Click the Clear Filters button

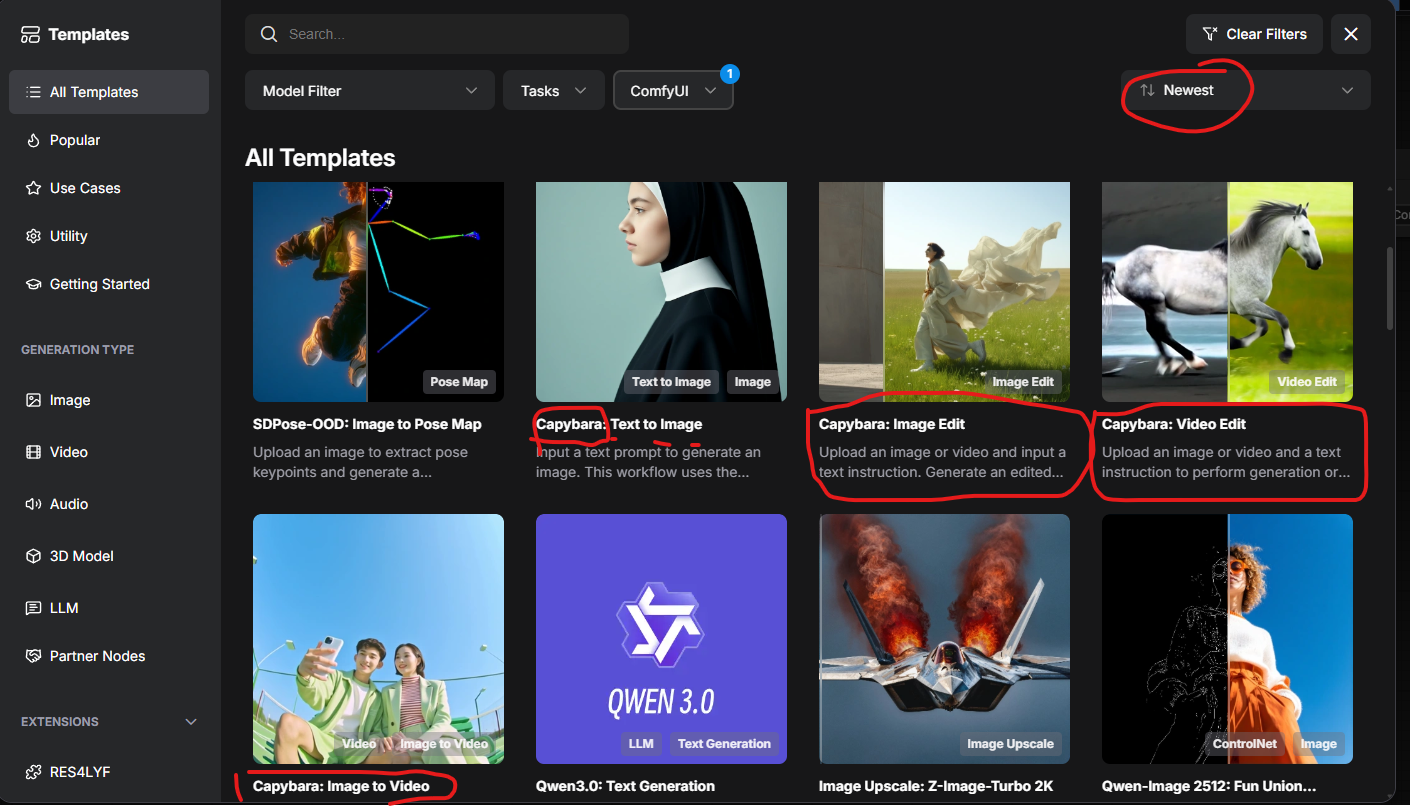pyautogui.click(x=1254, y=34)
